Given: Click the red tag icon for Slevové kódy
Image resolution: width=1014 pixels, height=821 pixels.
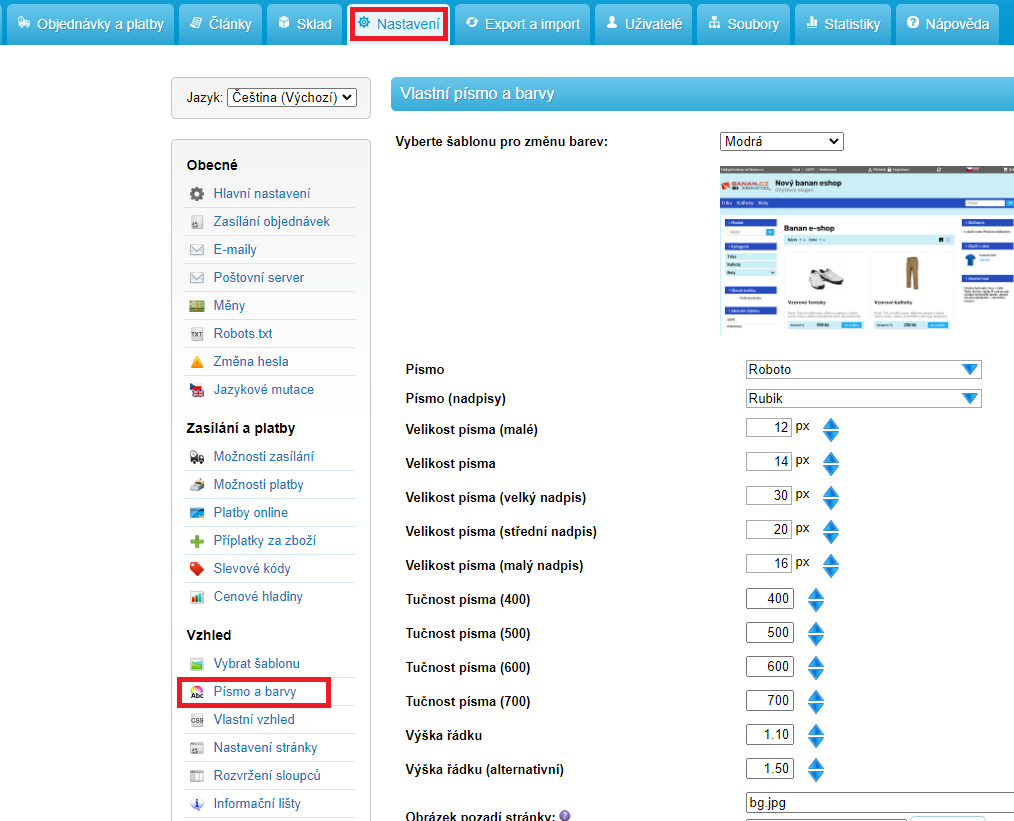Looking at the screenshot, I should [197, 569].
